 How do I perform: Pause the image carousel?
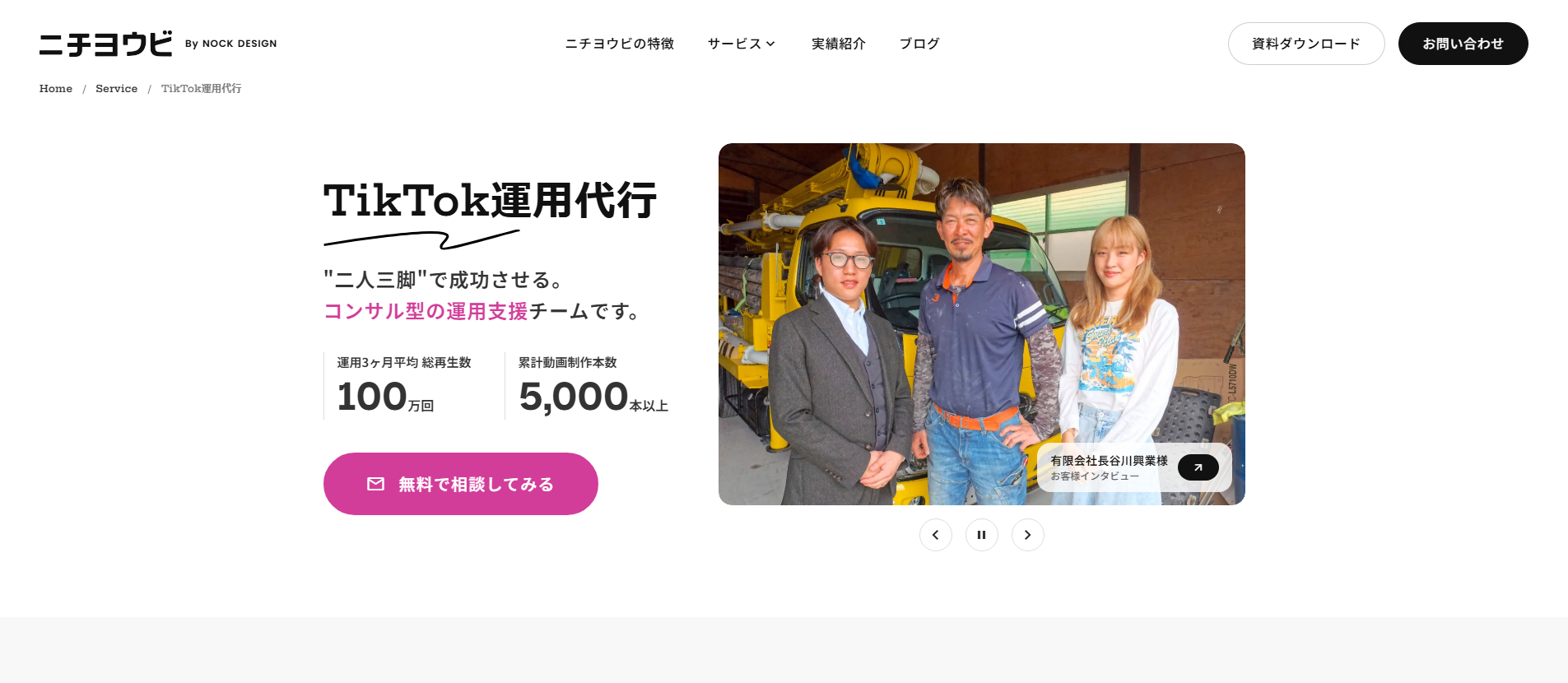[982, 535]
